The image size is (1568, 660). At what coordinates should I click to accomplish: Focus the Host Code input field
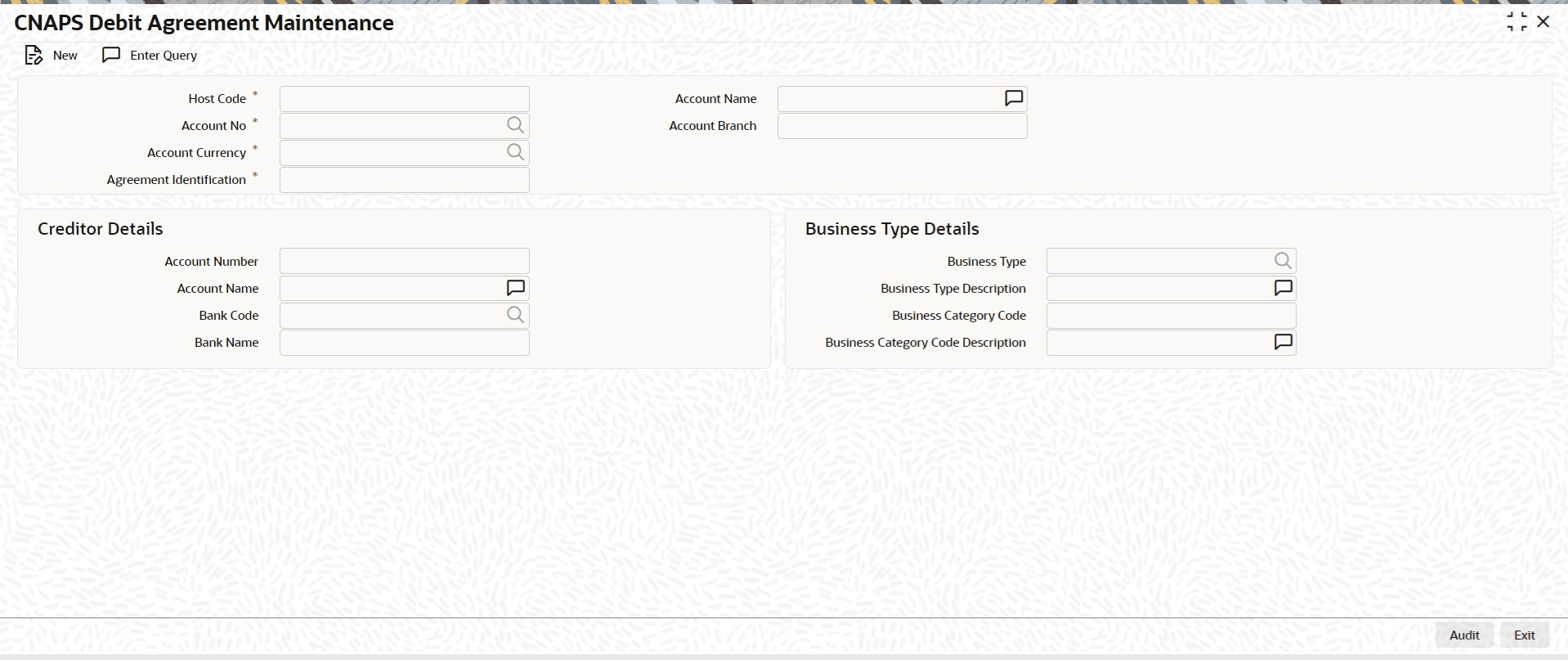[x=405, y=99]
